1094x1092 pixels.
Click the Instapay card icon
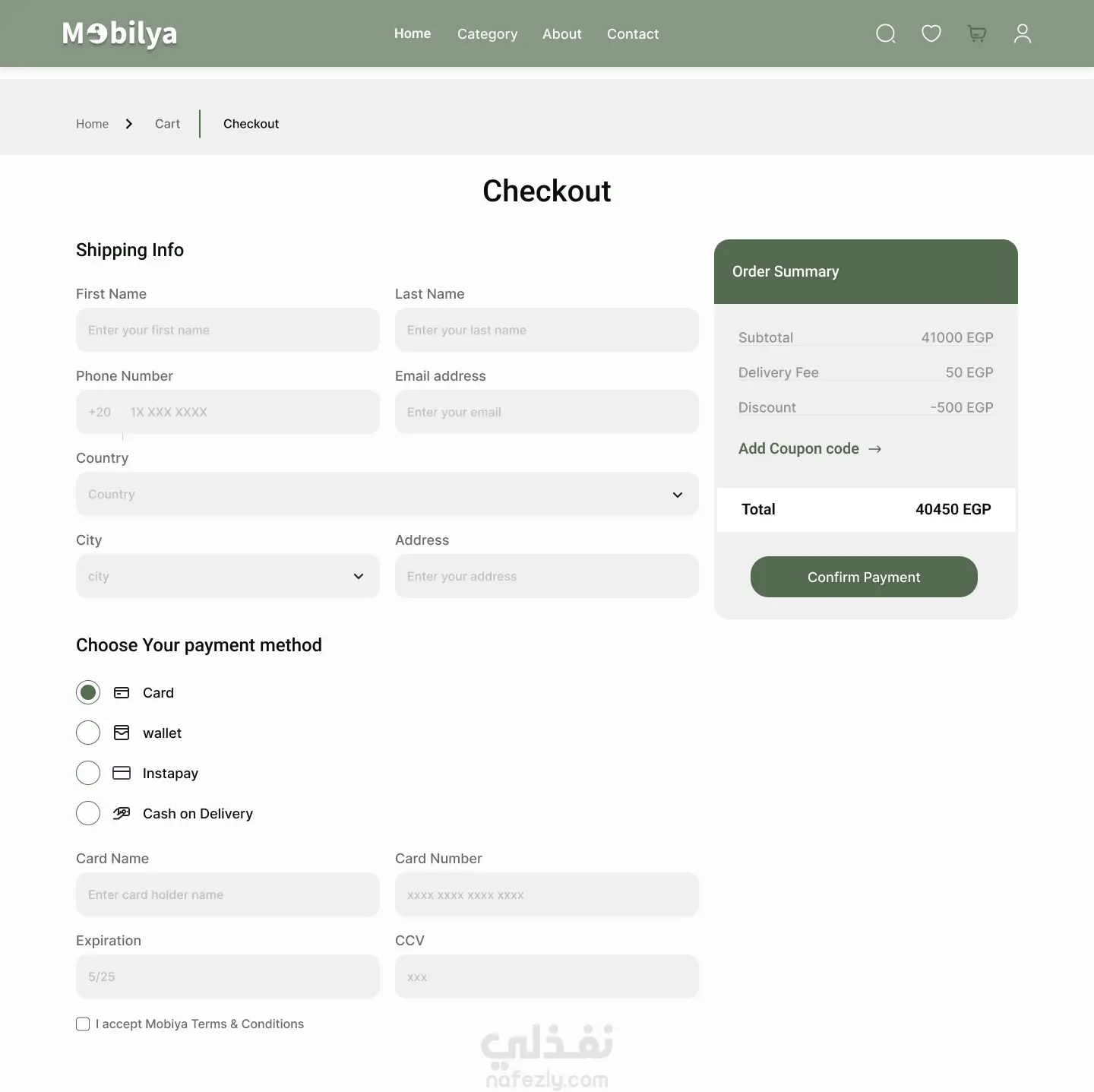click(122, 773)
